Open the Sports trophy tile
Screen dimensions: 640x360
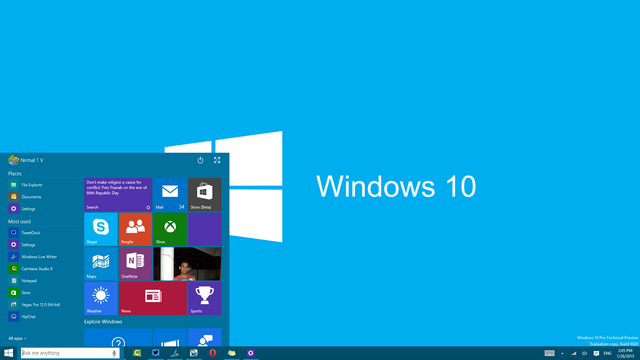(x=204, y=298)
